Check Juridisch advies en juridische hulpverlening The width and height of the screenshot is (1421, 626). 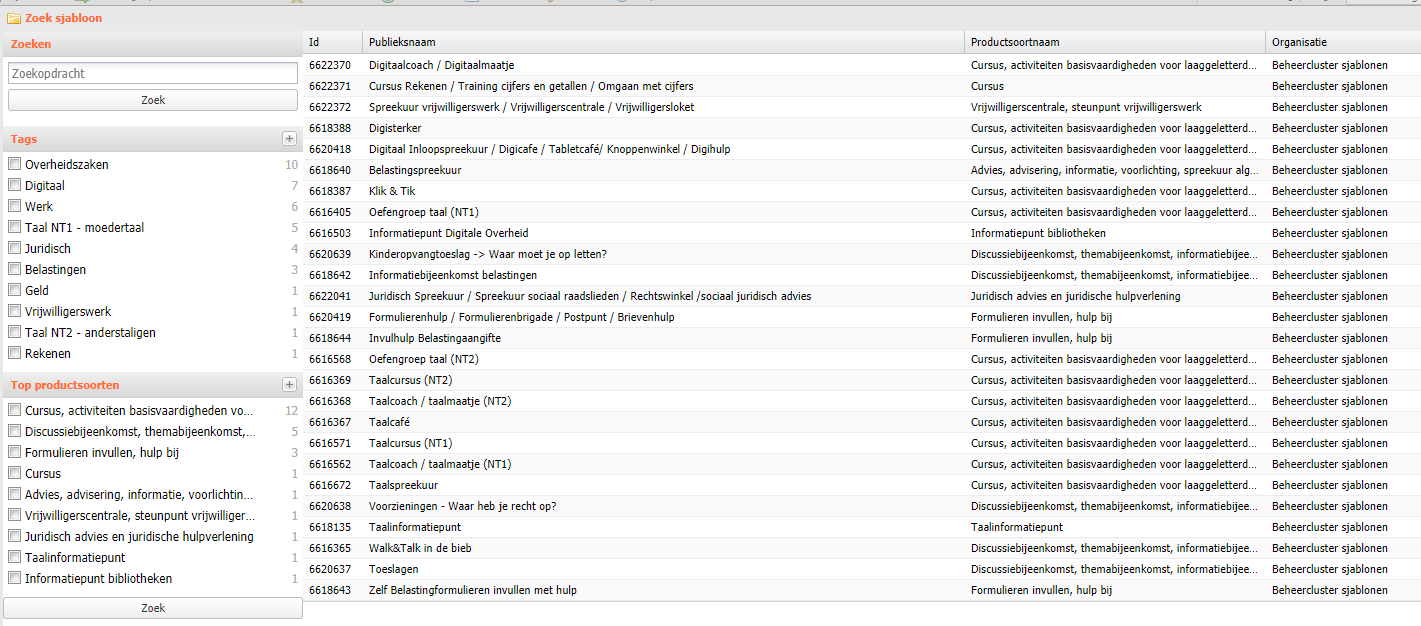click(x=14, y=536)
